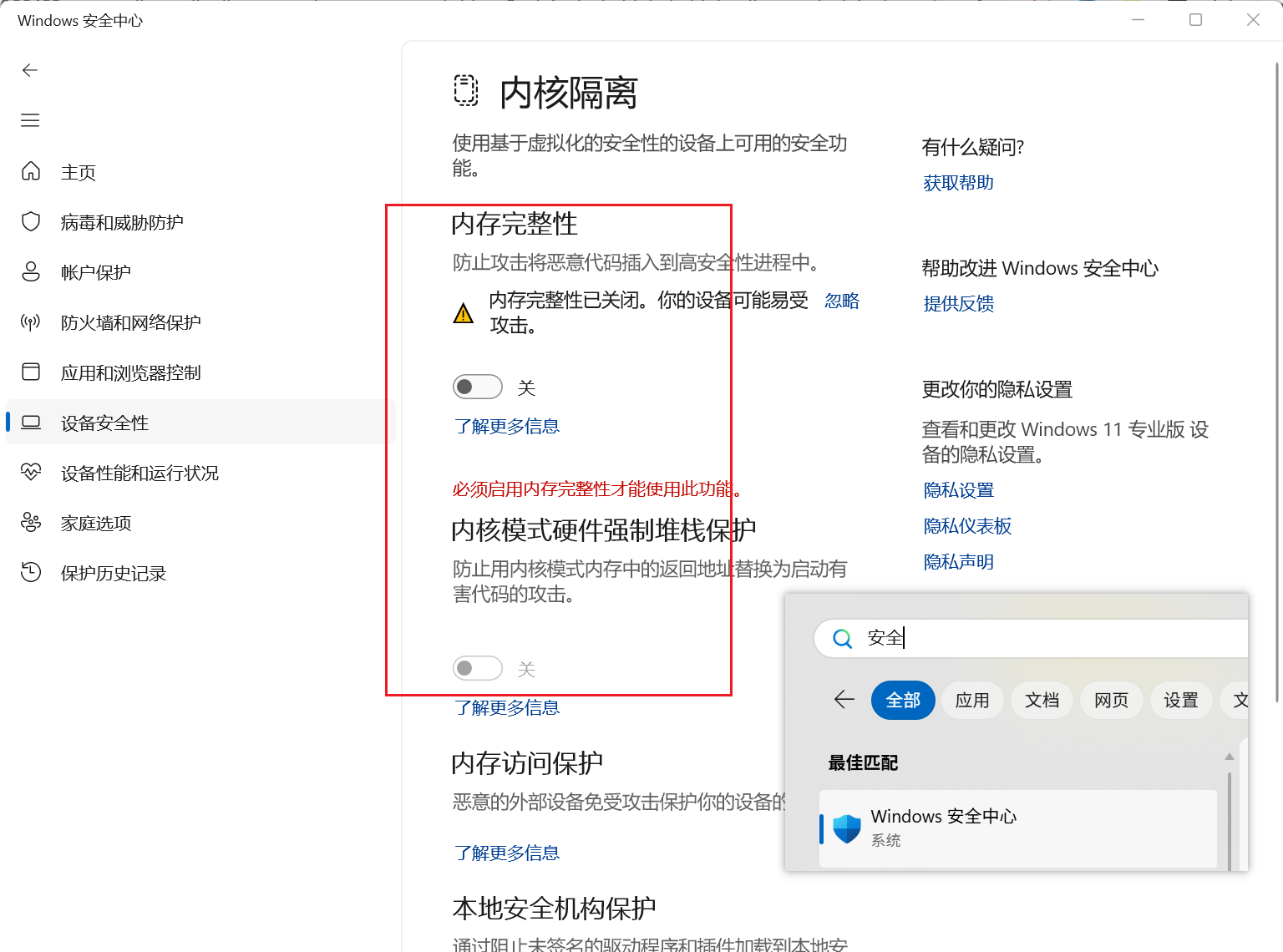The height and width of the screenshot is (952, 1283).
Task: Switch to the 设置 search filter tab
Action: [x=1180, y=700]
